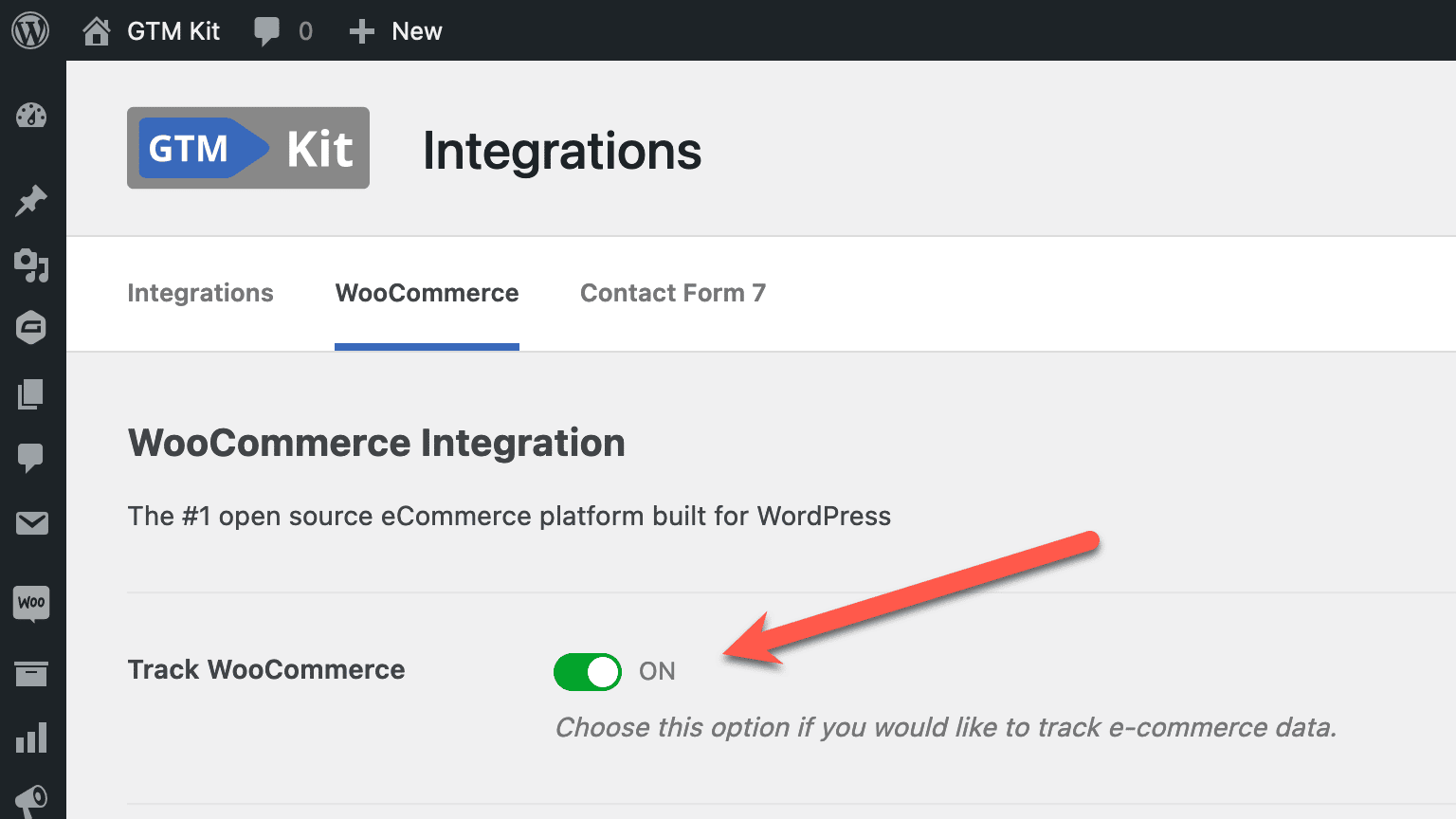Open the envelope Contact sidebar icon
Image resolution: width=1456 pixels, height=819 pixels.
pos(31,523)
